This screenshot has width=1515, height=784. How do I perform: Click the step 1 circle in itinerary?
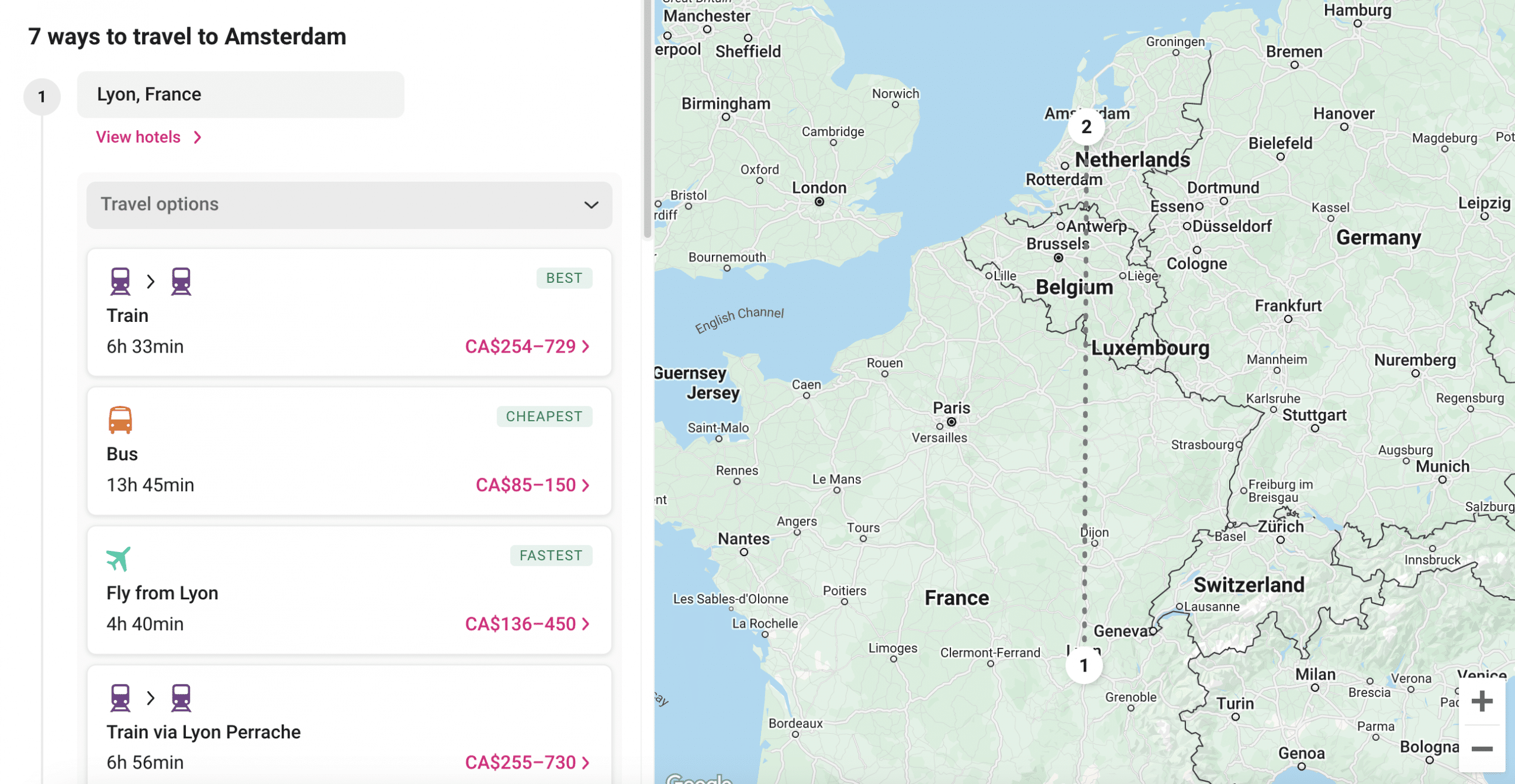[41, 96]
